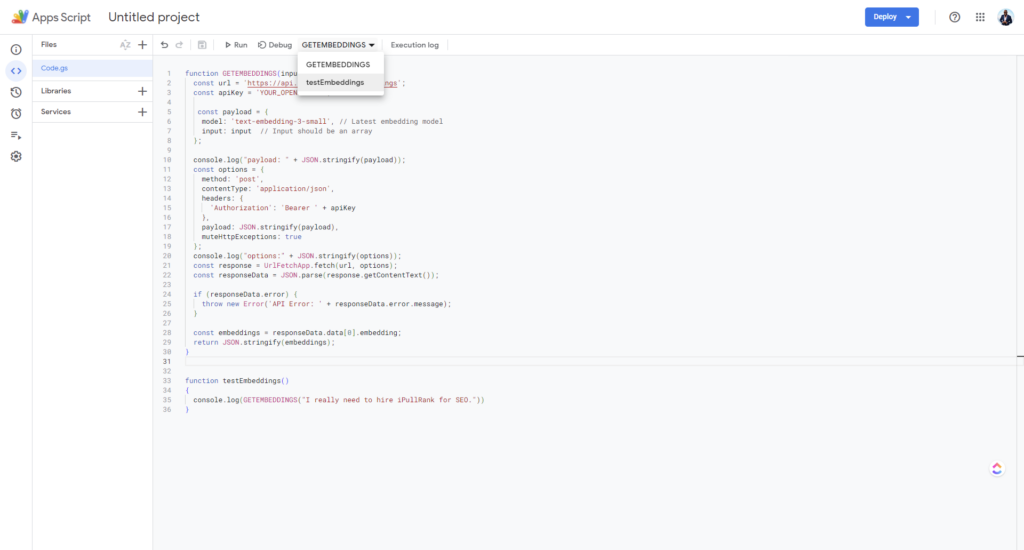Open Project History sidebar icon

[16, 92]
